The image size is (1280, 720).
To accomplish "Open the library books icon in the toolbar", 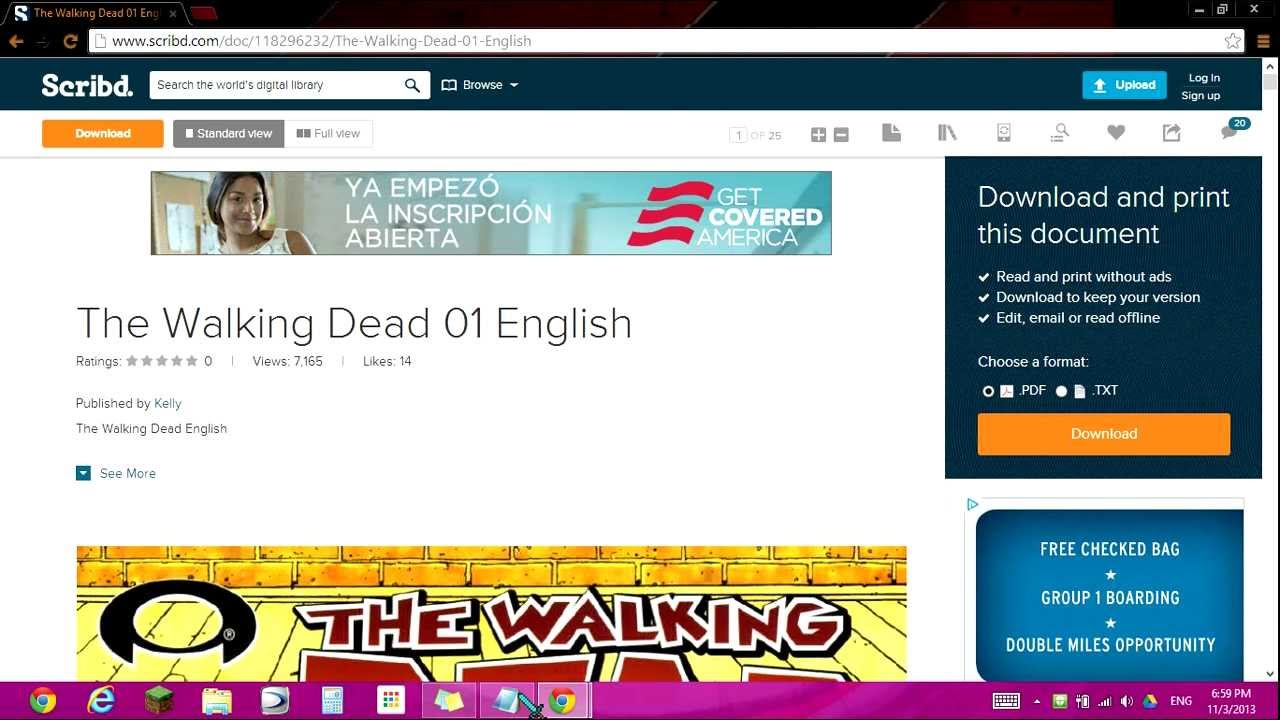I will [948, 132].
